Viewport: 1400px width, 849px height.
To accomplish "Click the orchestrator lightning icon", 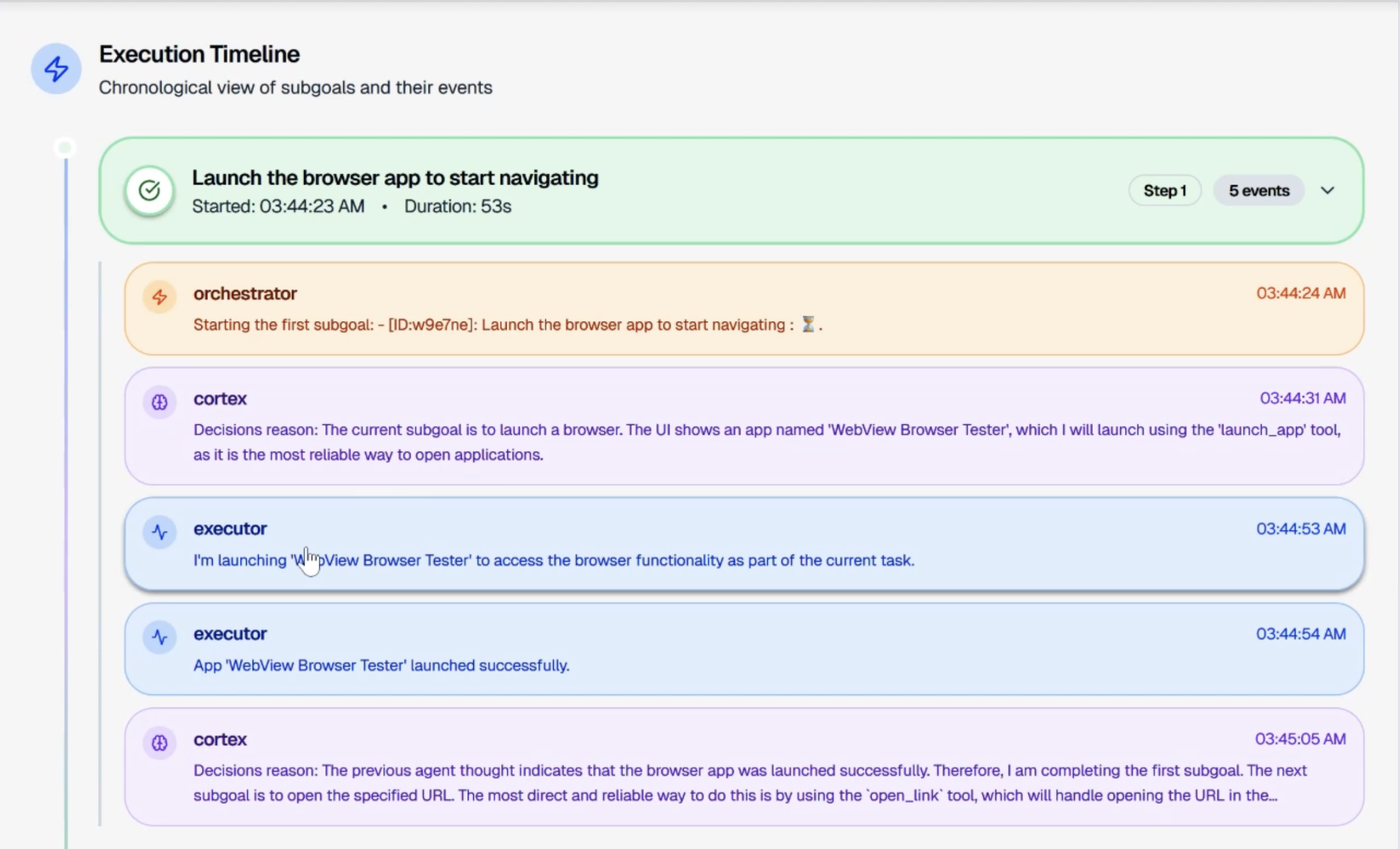I will coord(160,297).
